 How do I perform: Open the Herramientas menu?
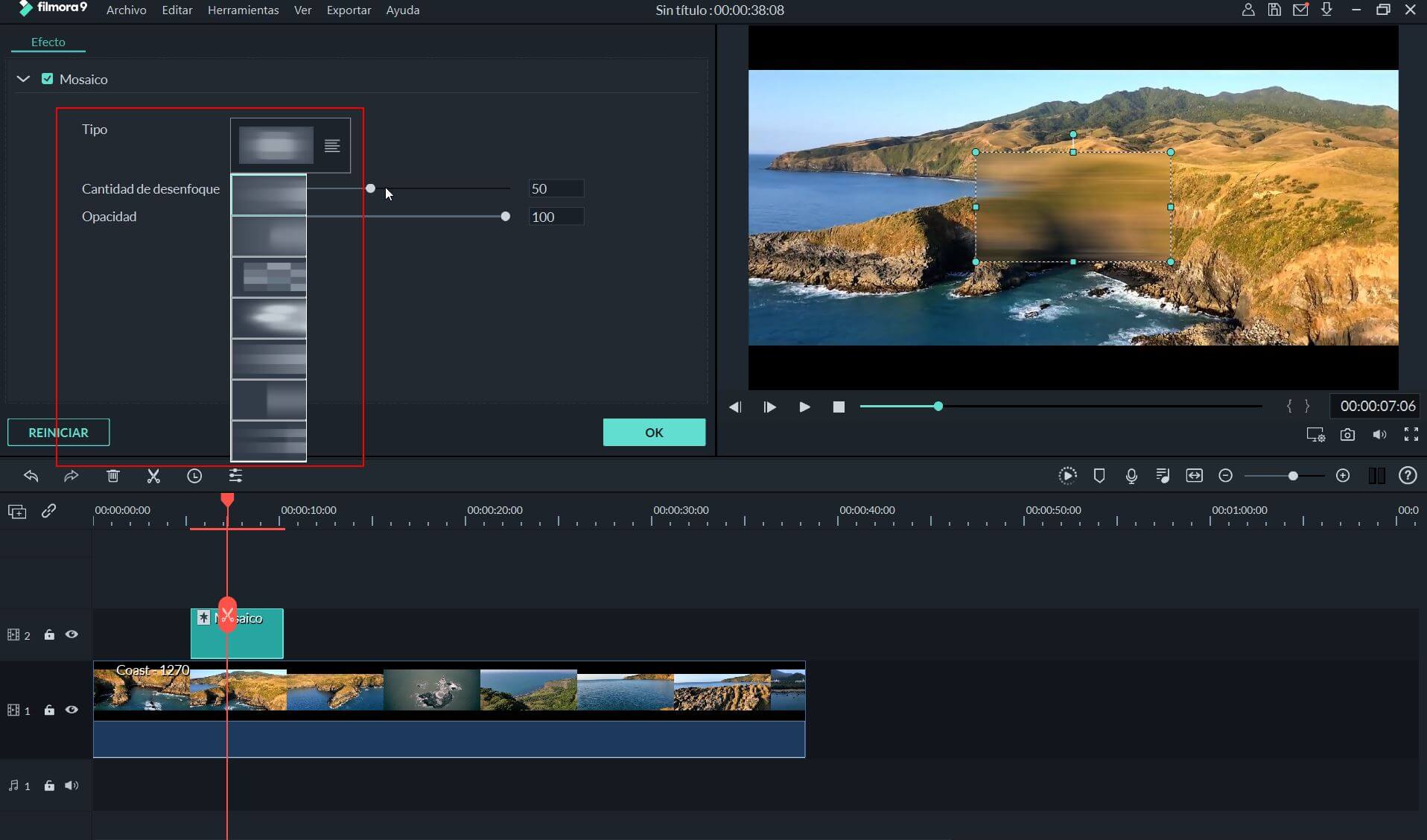click(243, 10)
